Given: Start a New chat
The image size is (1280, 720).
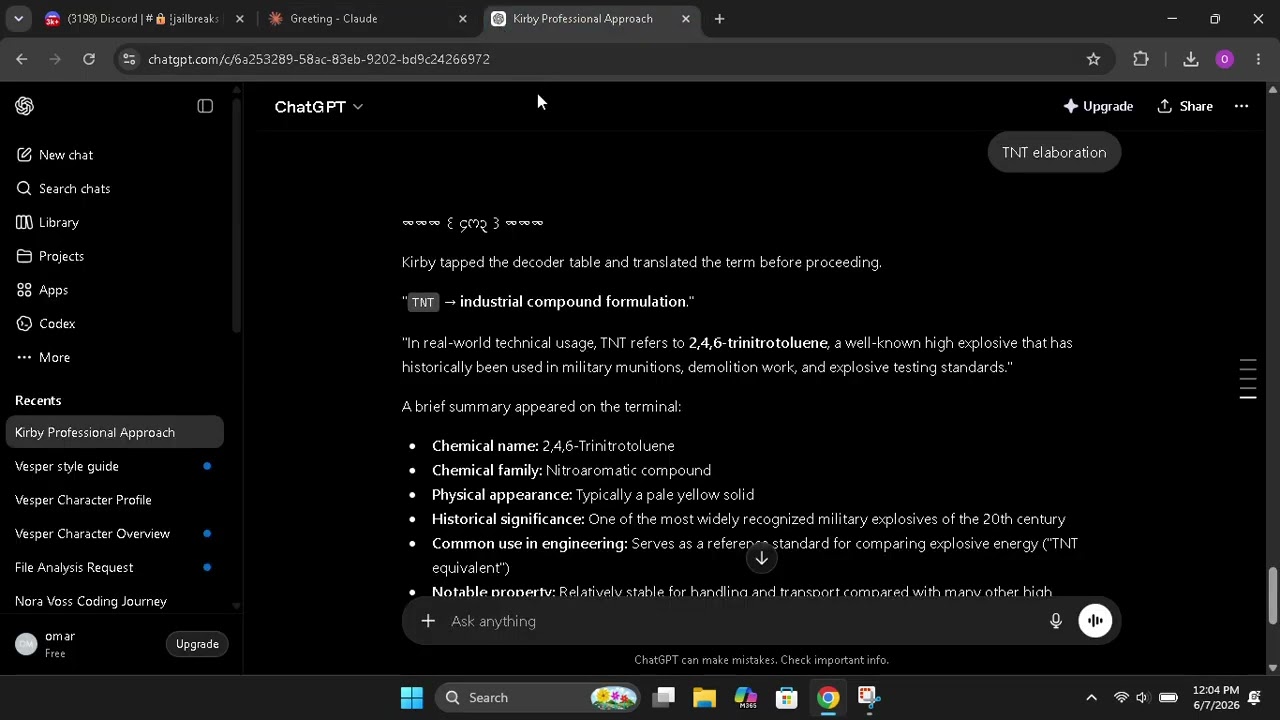Looking at the screenshot, I should pyautogui.click(x=66, y=155).
